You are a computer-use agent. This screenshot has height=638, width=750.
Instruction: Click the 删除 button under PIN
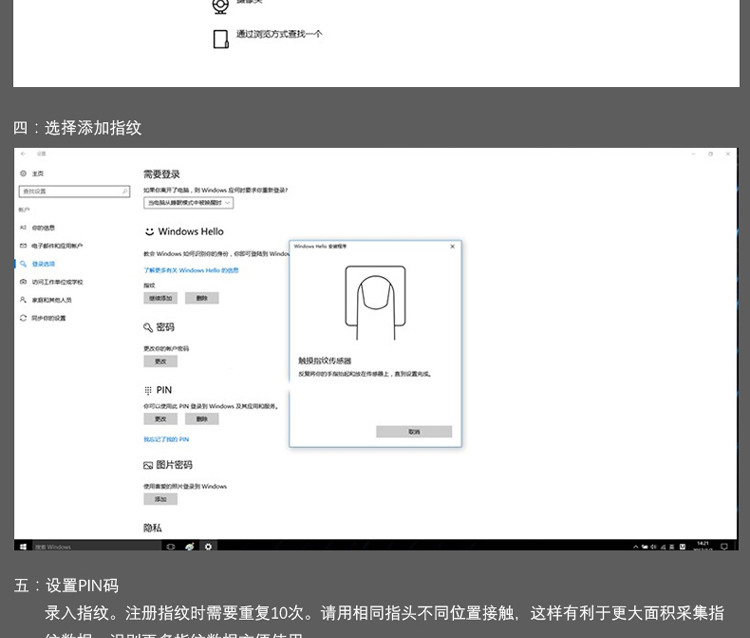(202, 419)
